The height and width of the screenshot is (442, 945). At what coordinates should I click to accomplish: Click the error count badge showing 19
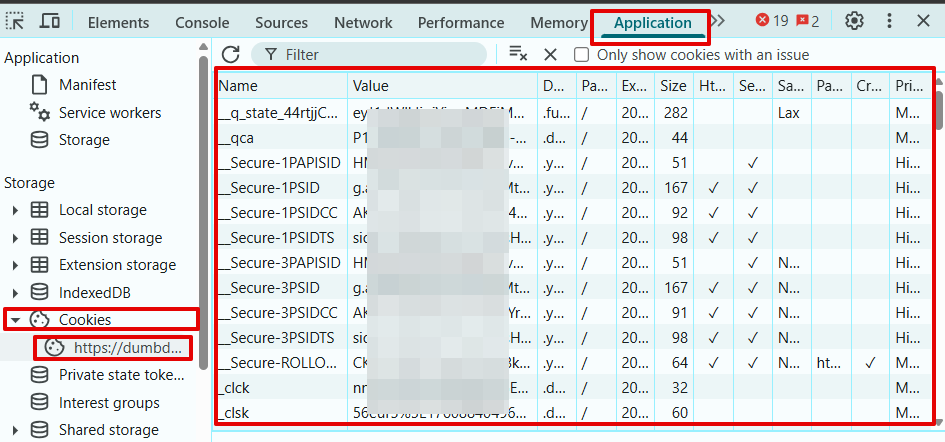(x=771, y=21)
